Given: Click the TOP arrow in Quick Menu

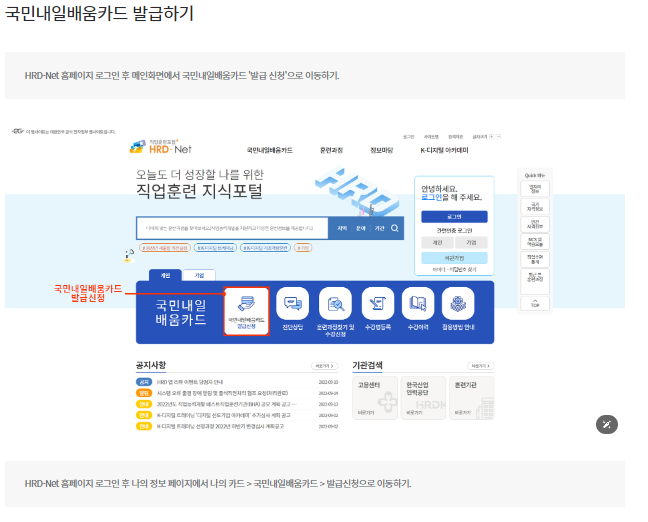Looking at the screenshot, I should point(535,303).
